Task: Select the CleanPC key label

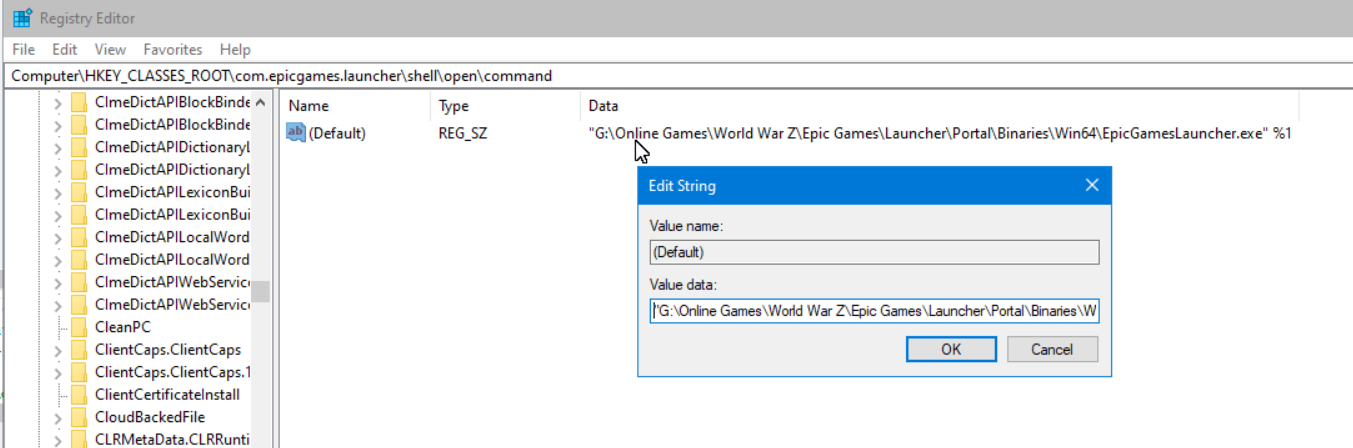Action: click(123, 327)
